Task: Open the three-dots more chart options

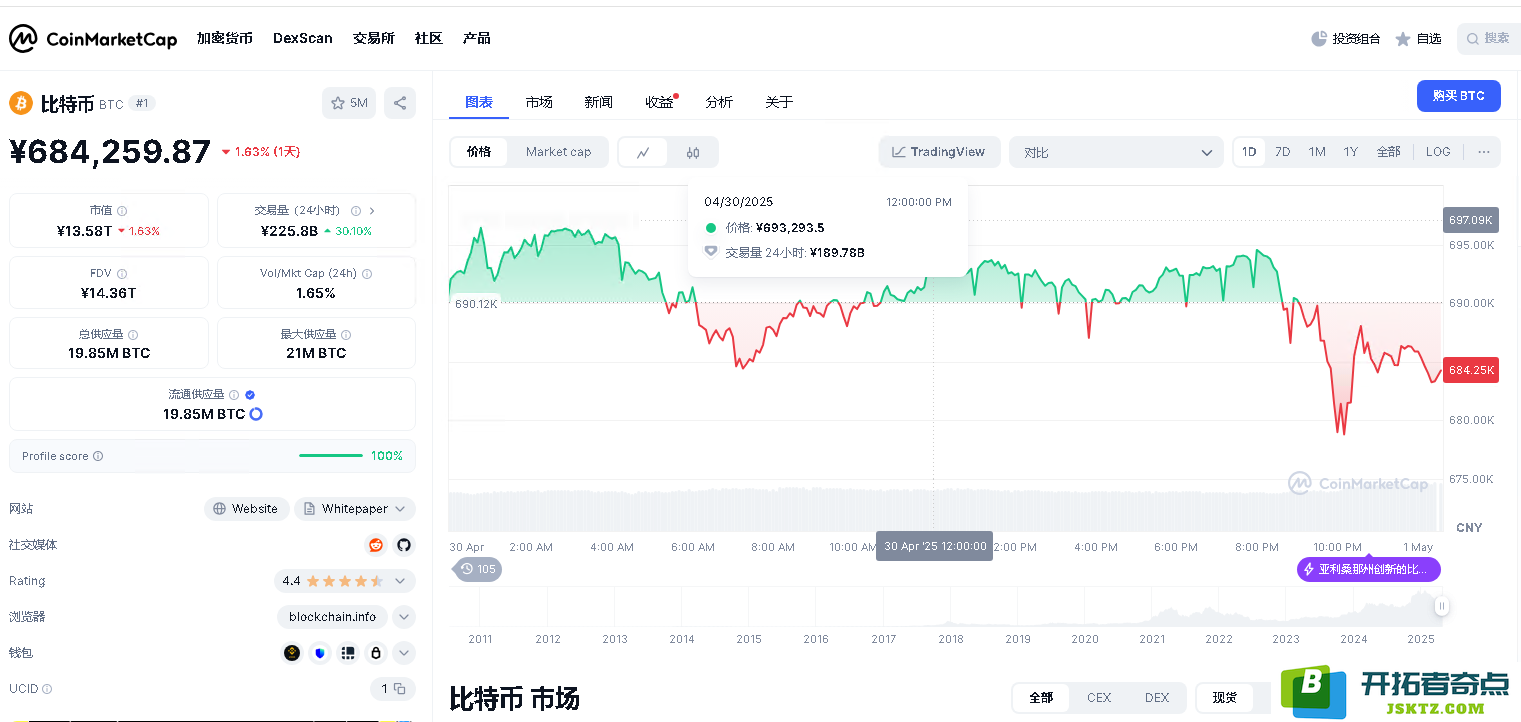Action: coord(1483,152)
